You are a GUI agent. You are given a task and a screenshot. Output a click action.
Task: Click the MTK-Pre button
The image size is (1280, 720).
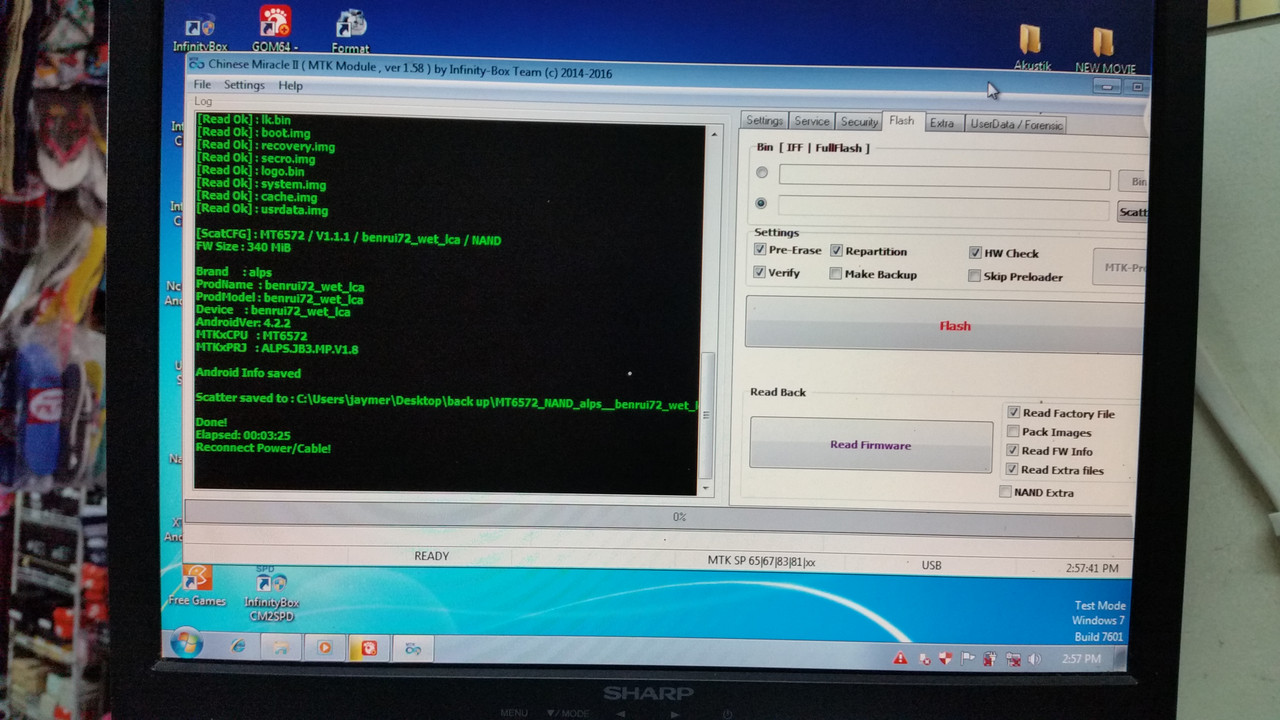click(x=1120, y=267)
